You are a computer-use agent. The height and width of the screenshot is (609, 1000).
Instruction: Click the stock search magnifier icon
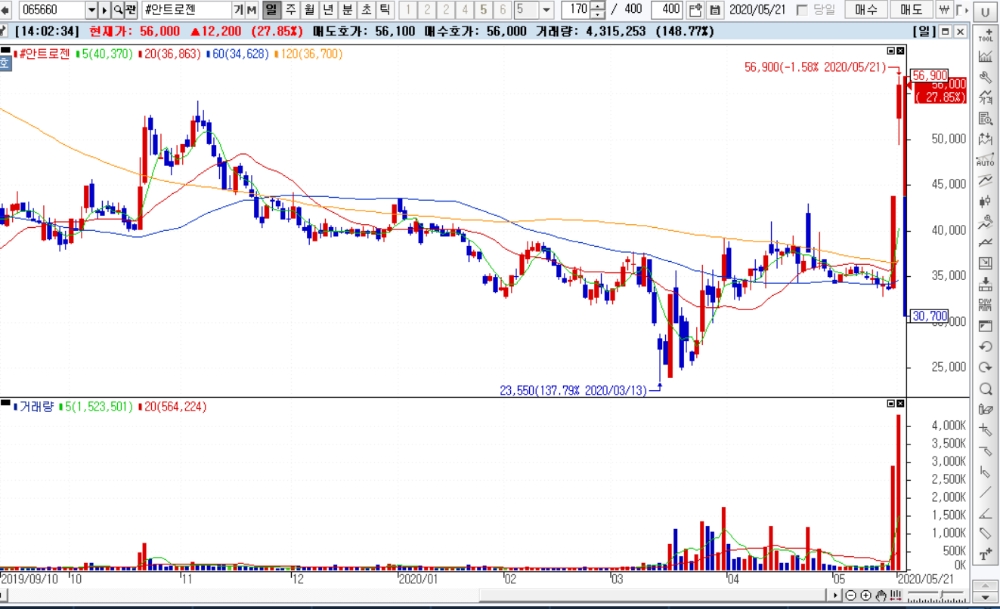117,10
